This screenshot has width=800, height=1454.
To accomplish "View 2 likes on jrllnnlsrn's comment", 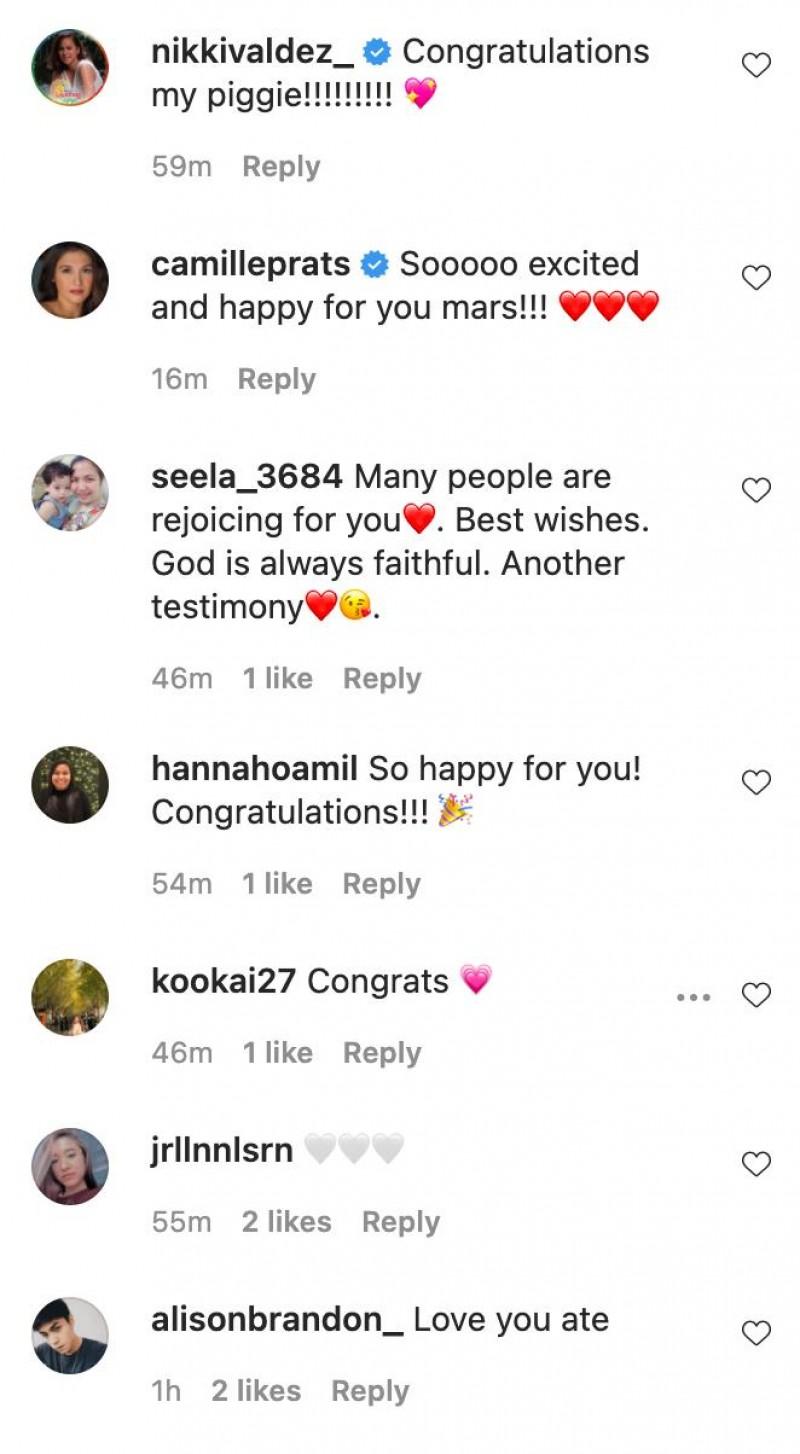I will (x=286, y=1222).
